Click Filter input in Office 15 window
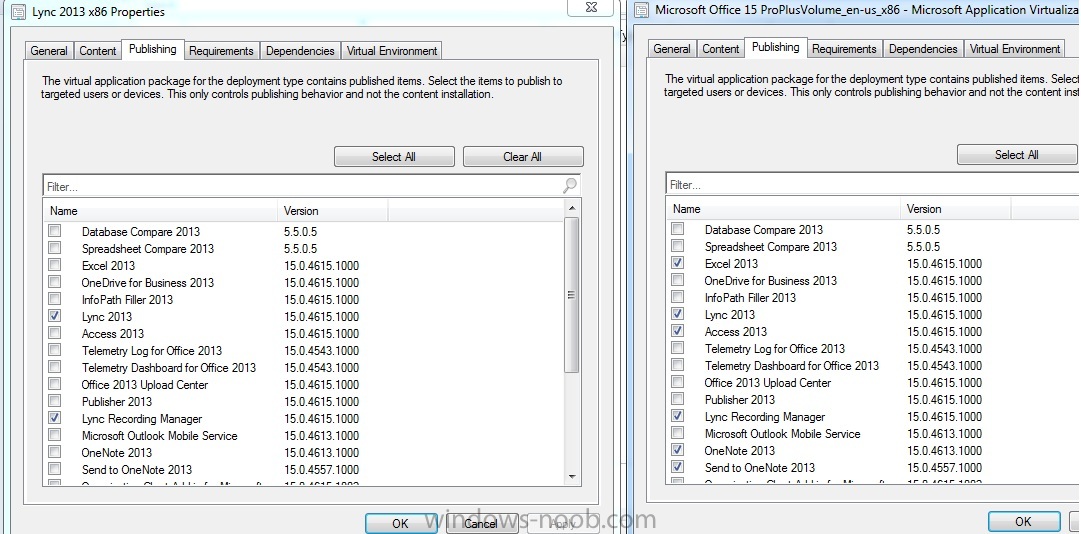 pos(873,184)
